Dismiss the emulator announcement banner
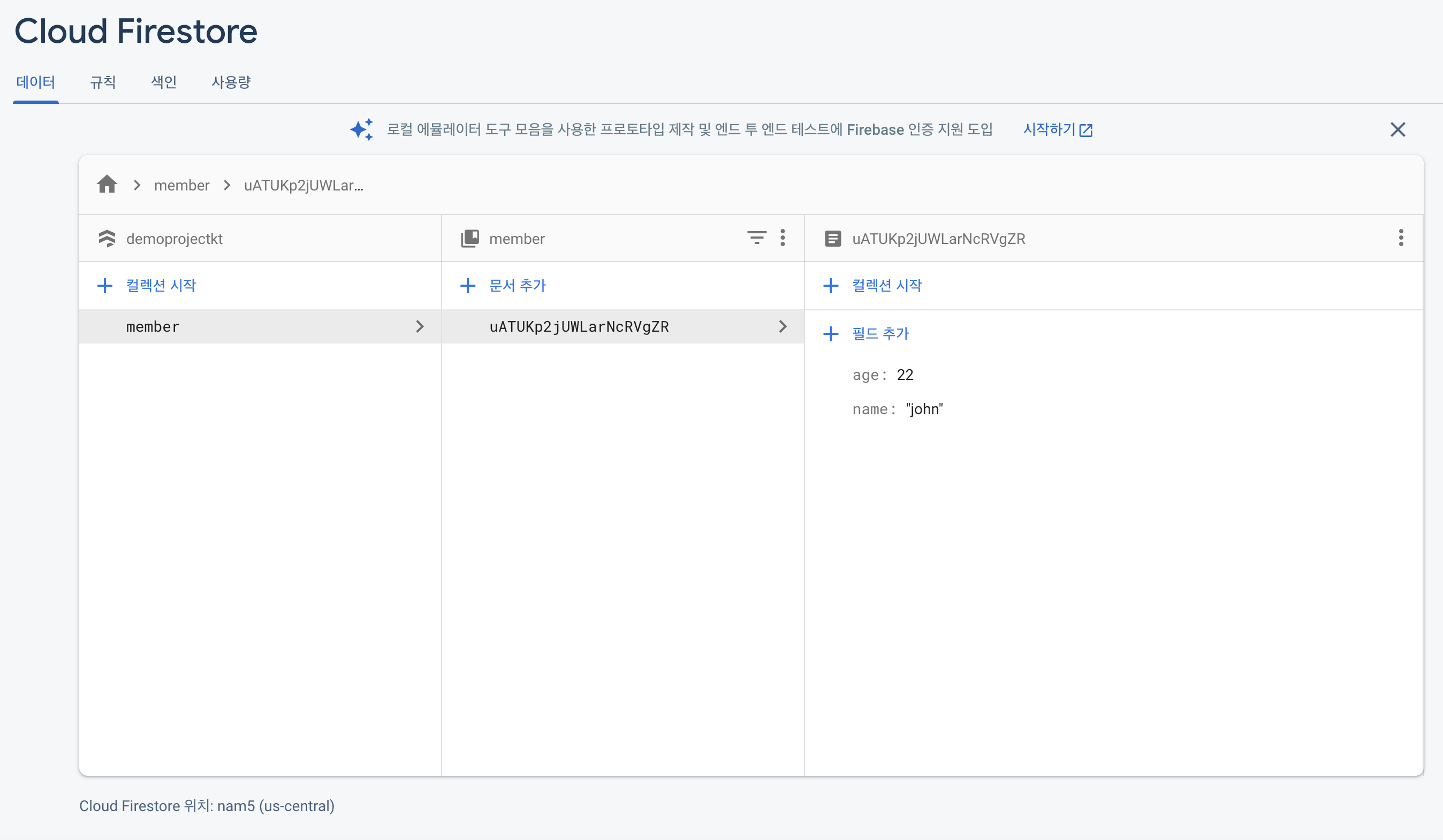Screen dimensions: 1443x840 click(x=1397, y=130)
